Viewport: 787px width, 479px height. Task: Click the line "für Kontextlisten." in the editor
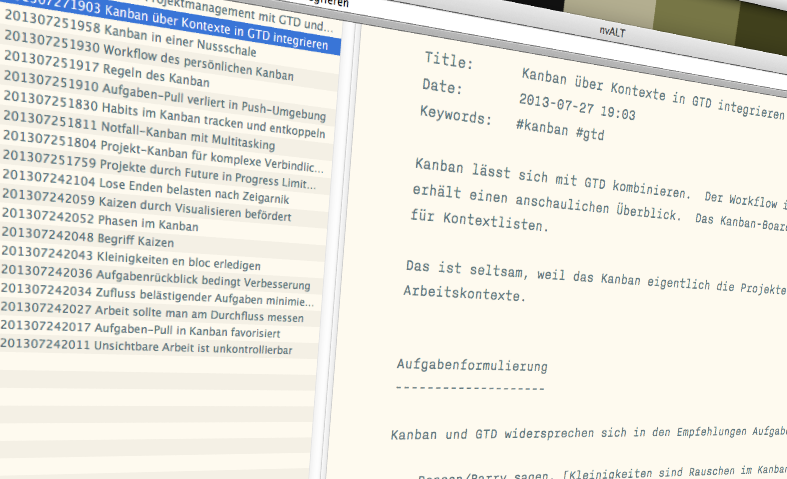point(479,220)
